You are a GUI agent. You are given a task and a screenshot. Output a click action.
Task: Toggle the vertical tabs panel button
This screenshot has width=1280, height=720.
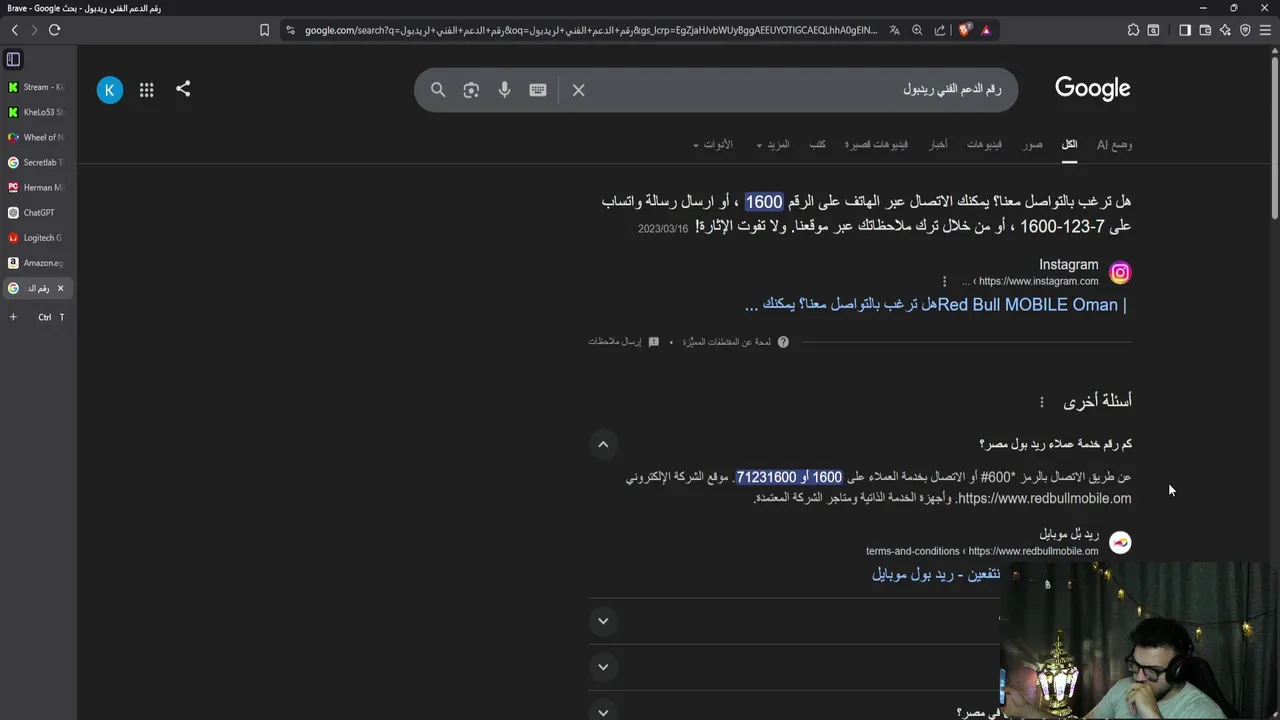[x=13, y=59]
